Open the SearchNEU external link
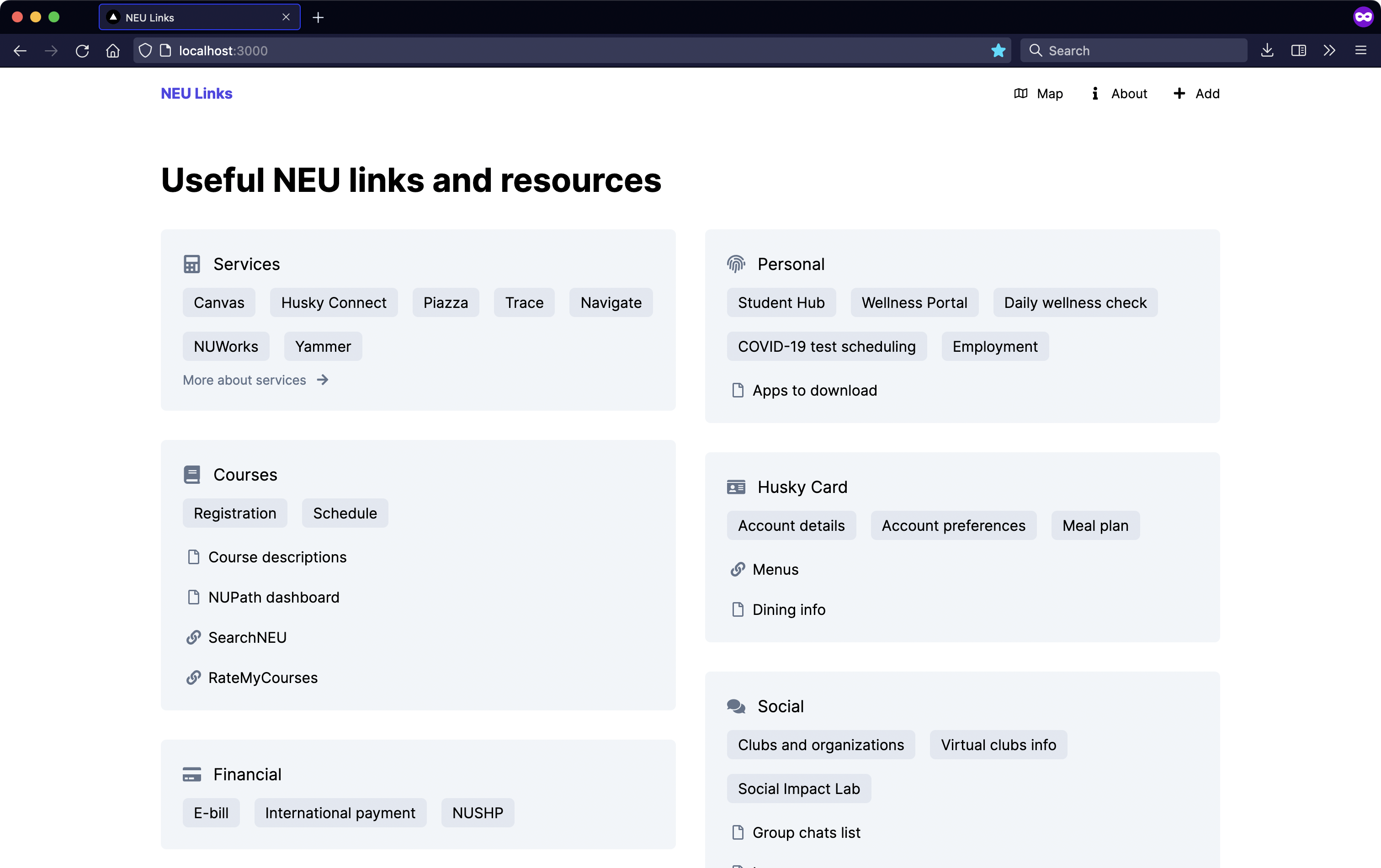Image resolution: width=1381 pixels, height=868 pixels. pyautogui.click(x=247, y=637)
